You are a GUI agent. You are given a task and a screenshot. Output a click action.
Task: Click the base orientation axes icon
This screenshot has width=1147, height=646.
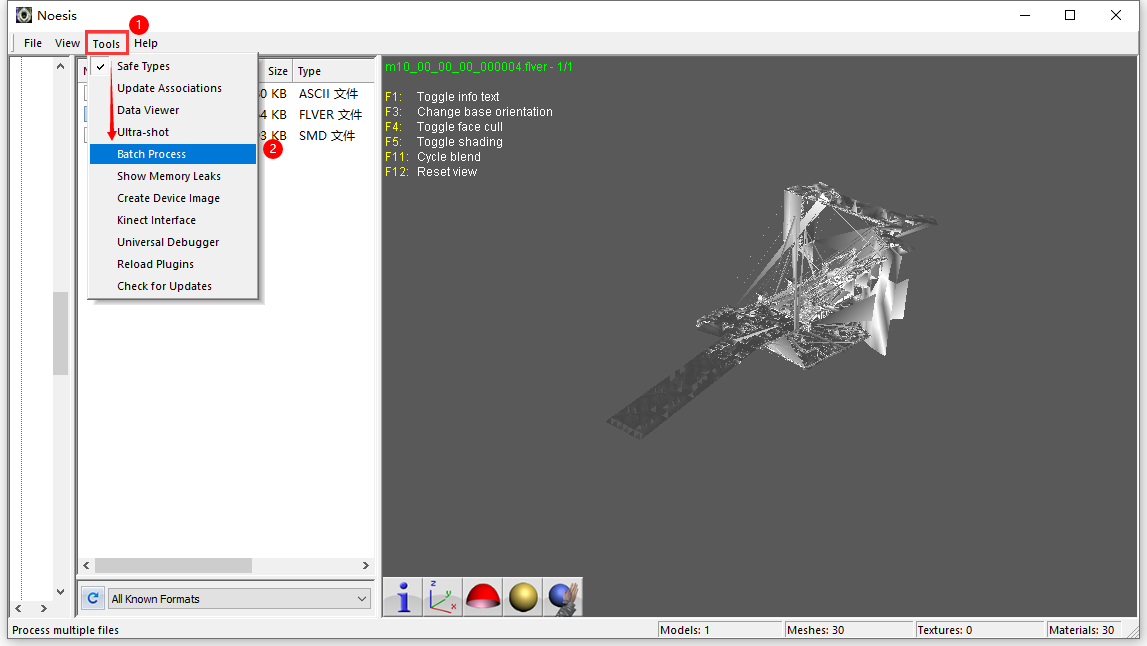[442, 597]
